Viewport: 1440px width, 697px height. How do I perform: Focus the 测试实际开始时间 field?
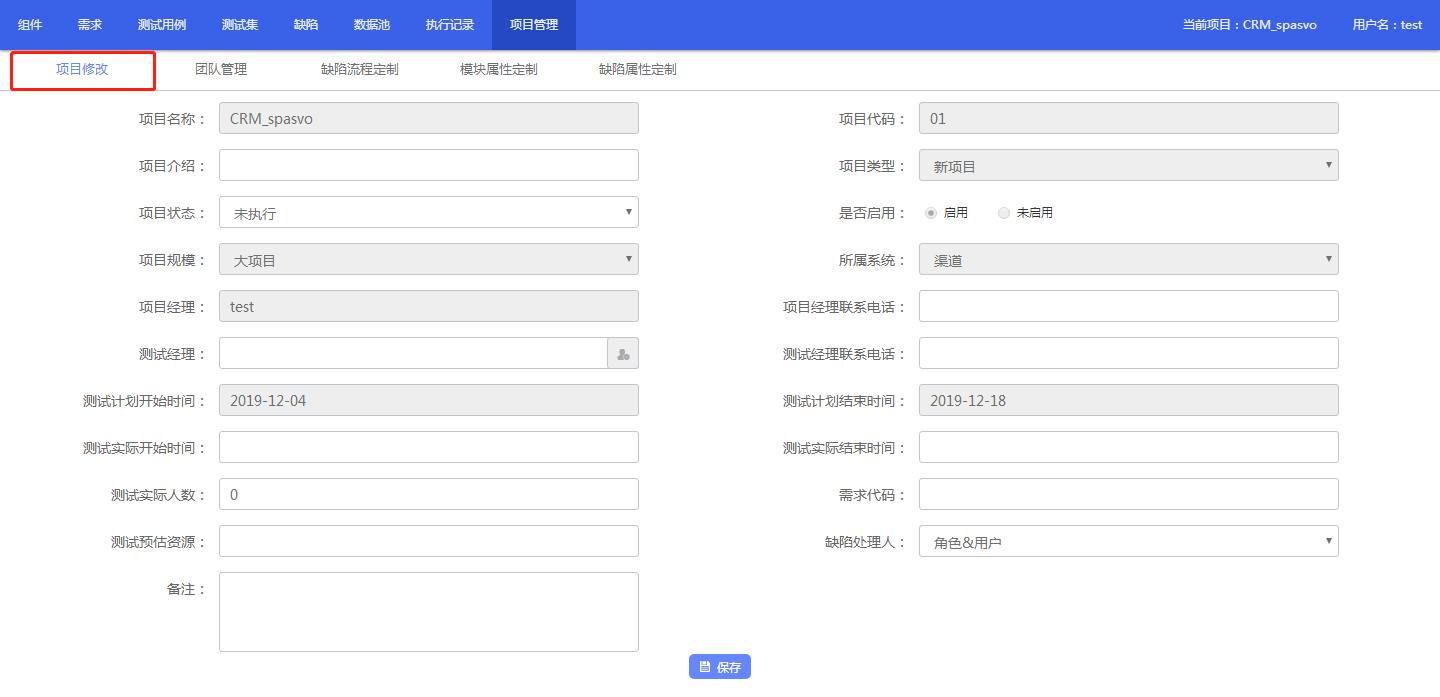428,448
